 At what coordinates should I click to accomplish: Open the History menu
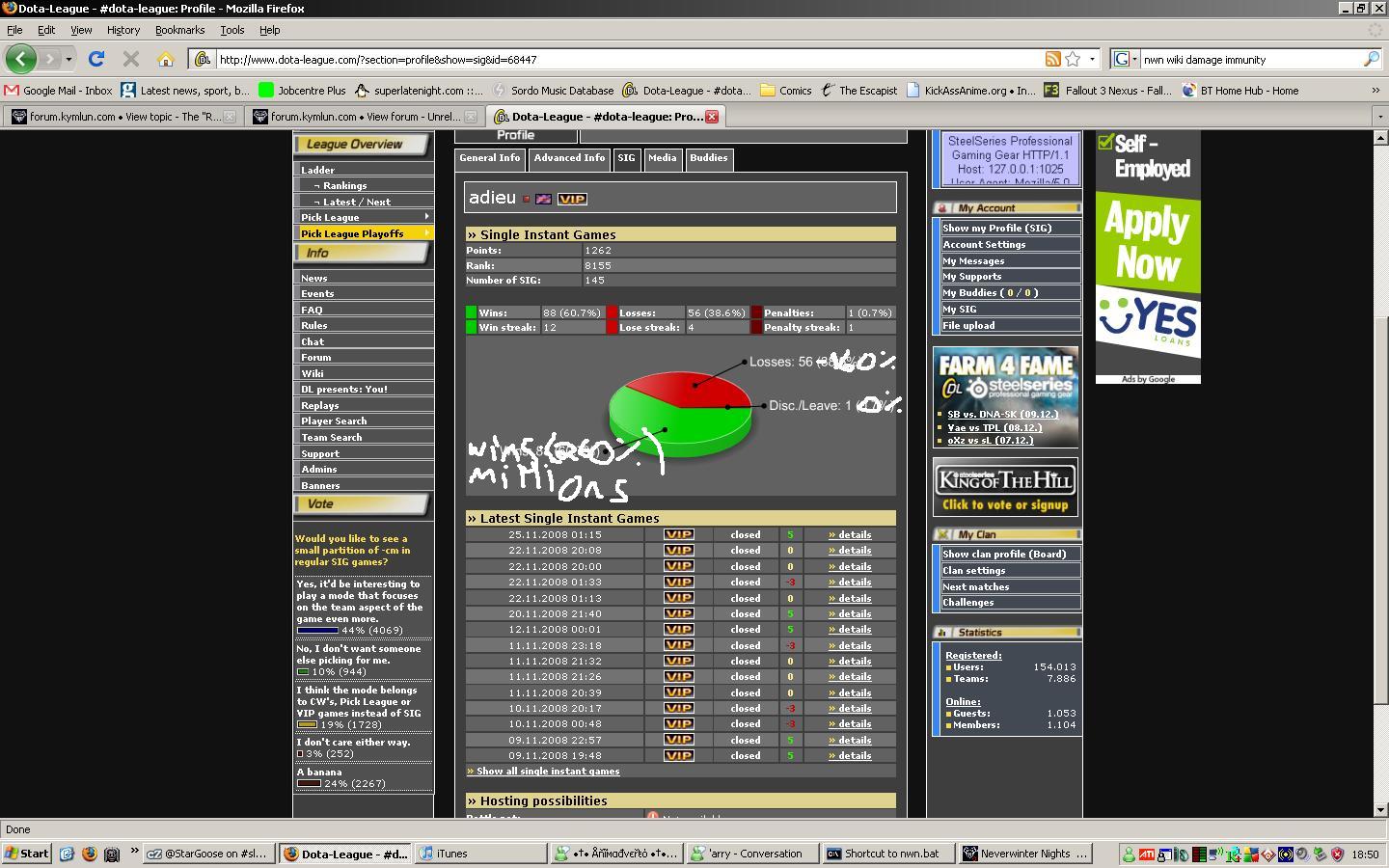[123, 30]
